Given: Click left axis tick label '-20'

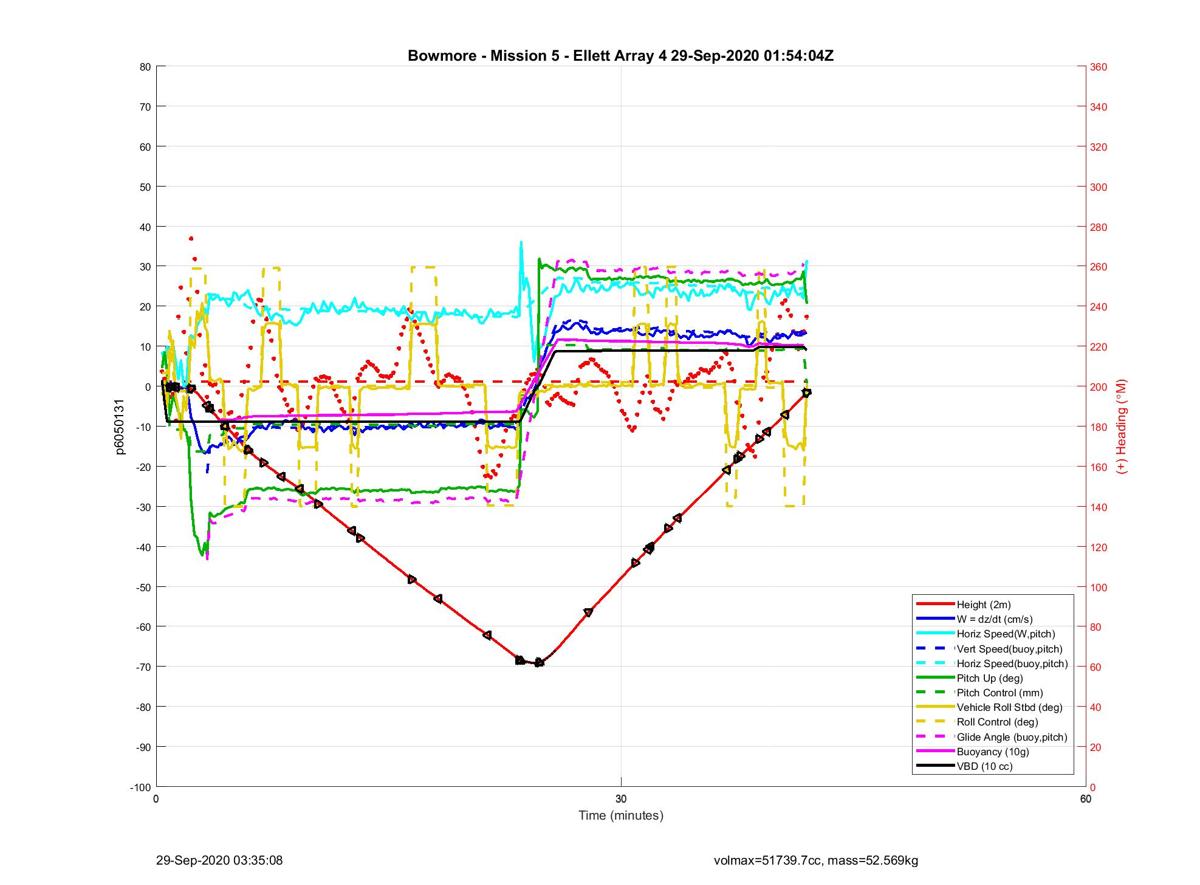Looking at the screenshot, I should tap(142, 467).
